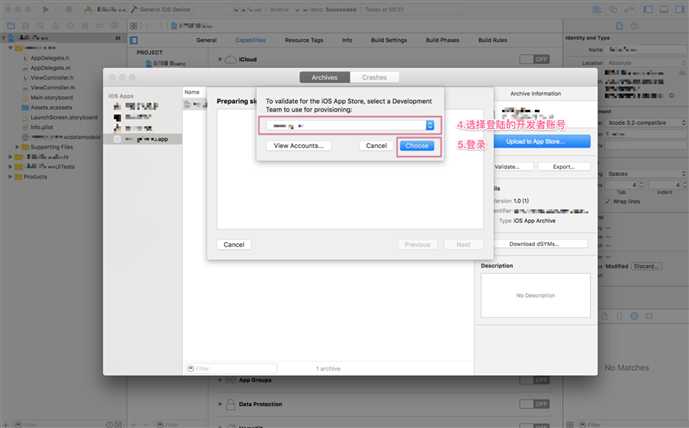The image size is (689, 428).
Task: Open the Info tab in project editor
Action: 347,40
